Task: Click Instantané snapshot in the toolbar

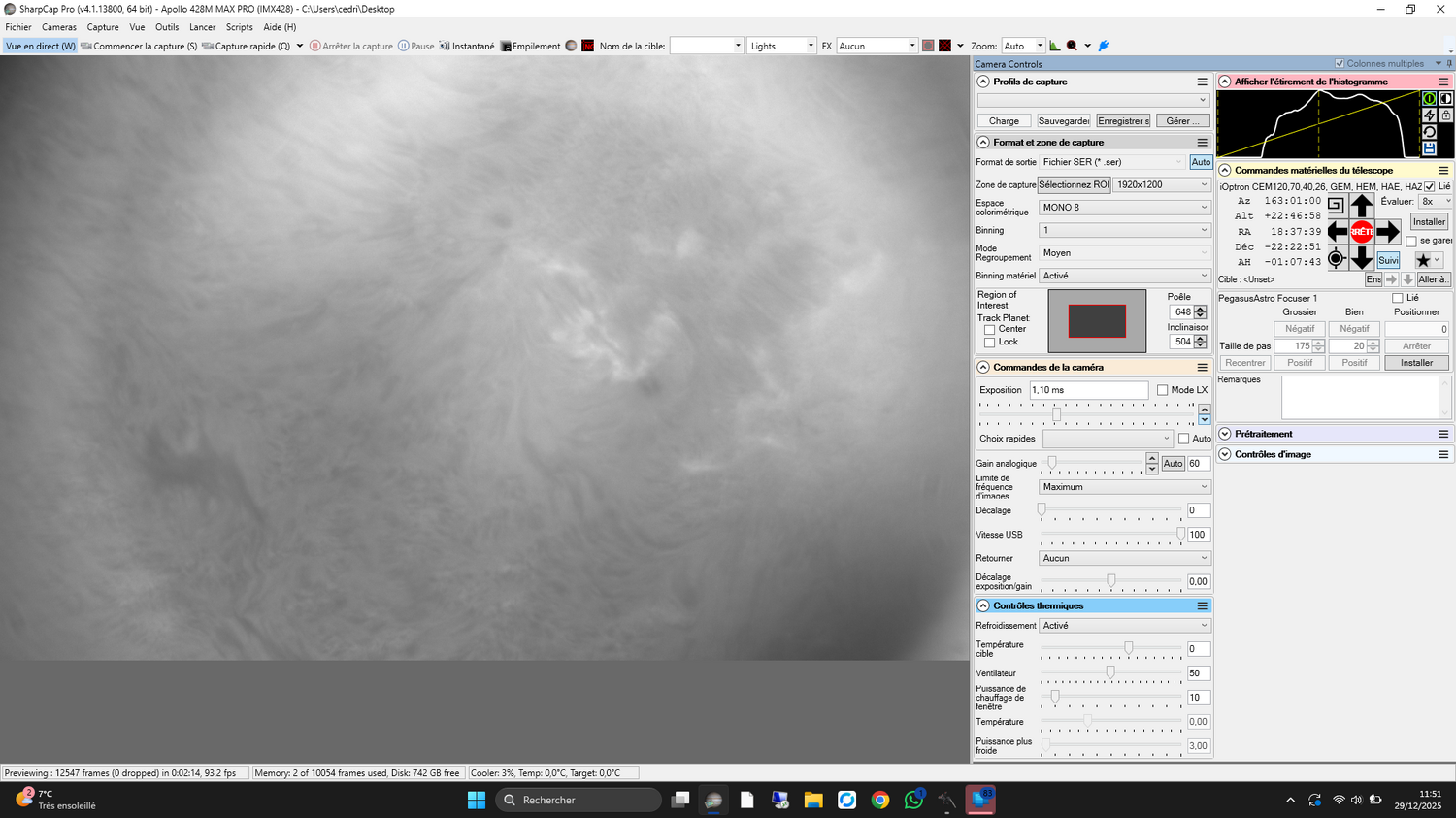Action: tap(467, 46)
